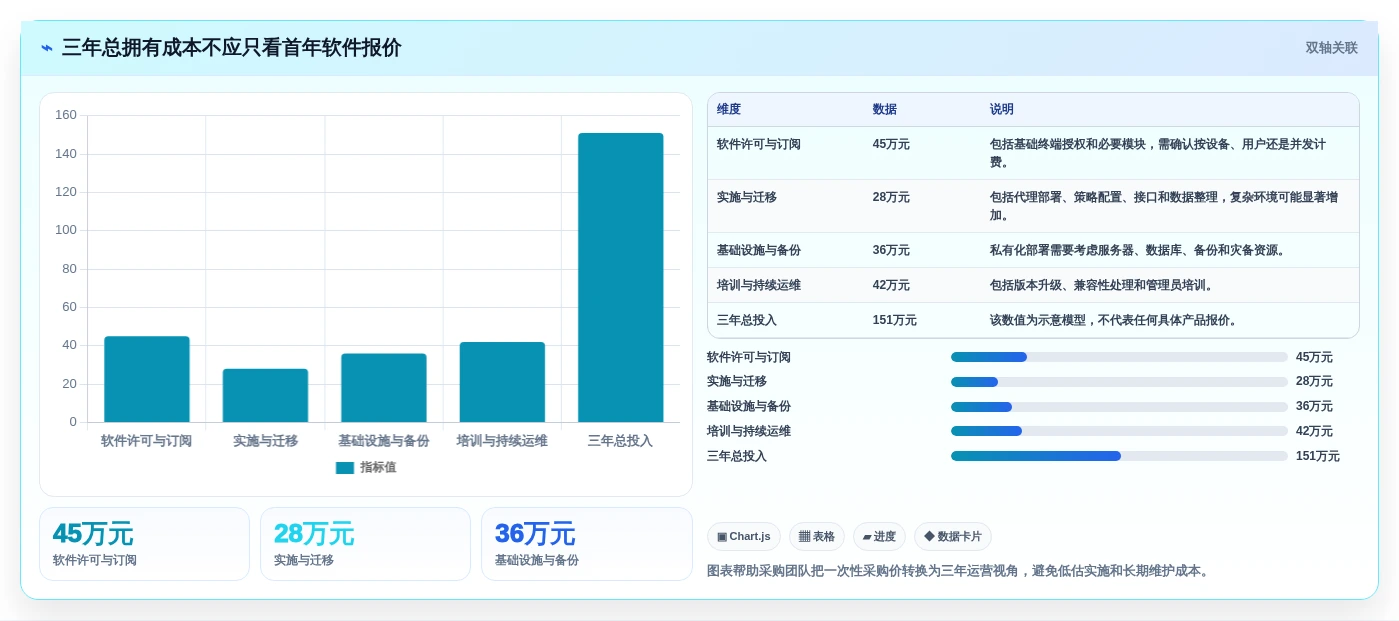Click the 三年总投入 bar in chart

[x=621, y=277]
